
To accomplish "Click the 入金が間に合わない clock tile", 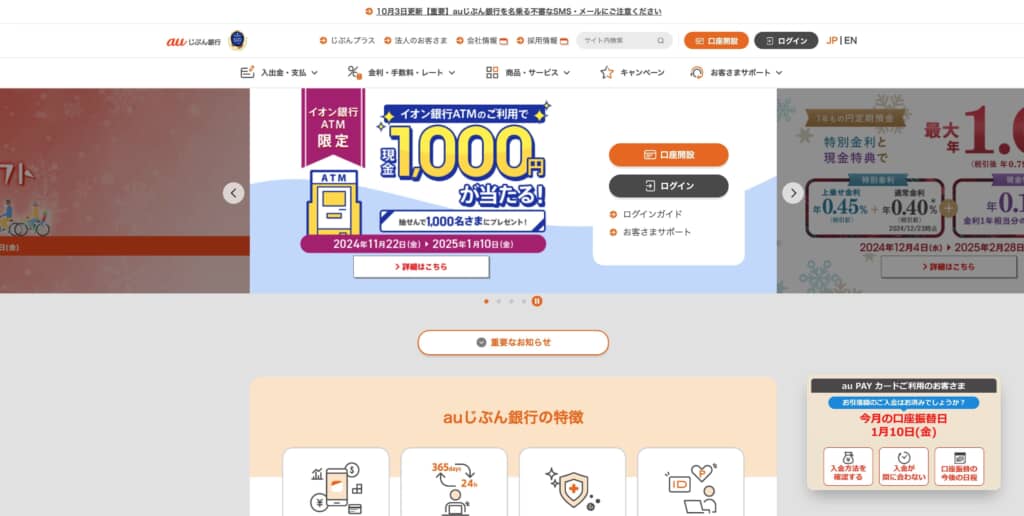I will [x=903, y=466].
